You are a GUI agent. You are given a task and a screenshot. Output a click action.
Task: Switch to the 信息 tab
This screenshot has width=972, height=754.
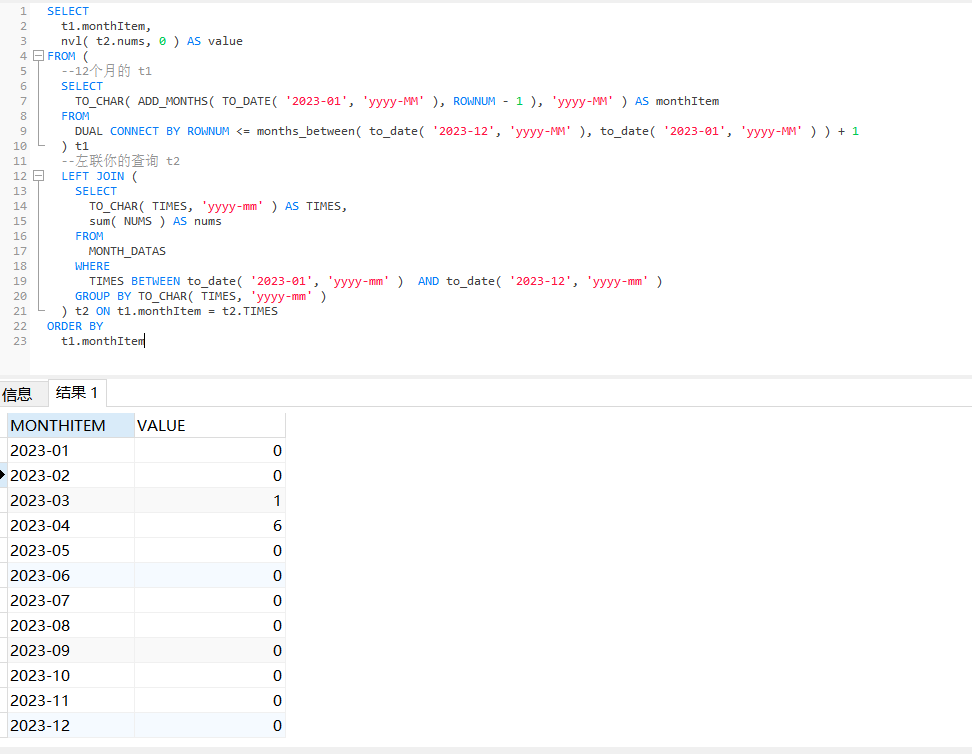click(x=17, y=394)
